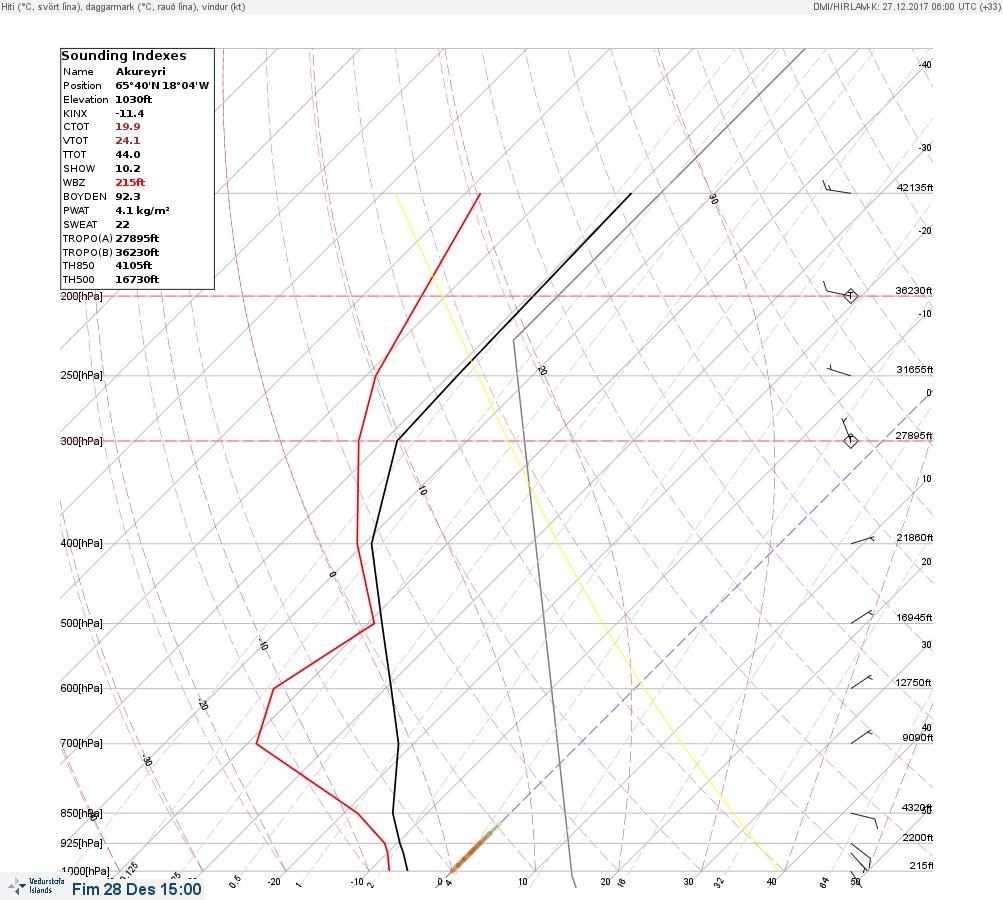Click the 925[hPa] pressure level label
Image resolution: width=1003 pixels, height=900 pixels.
[81, 843]
